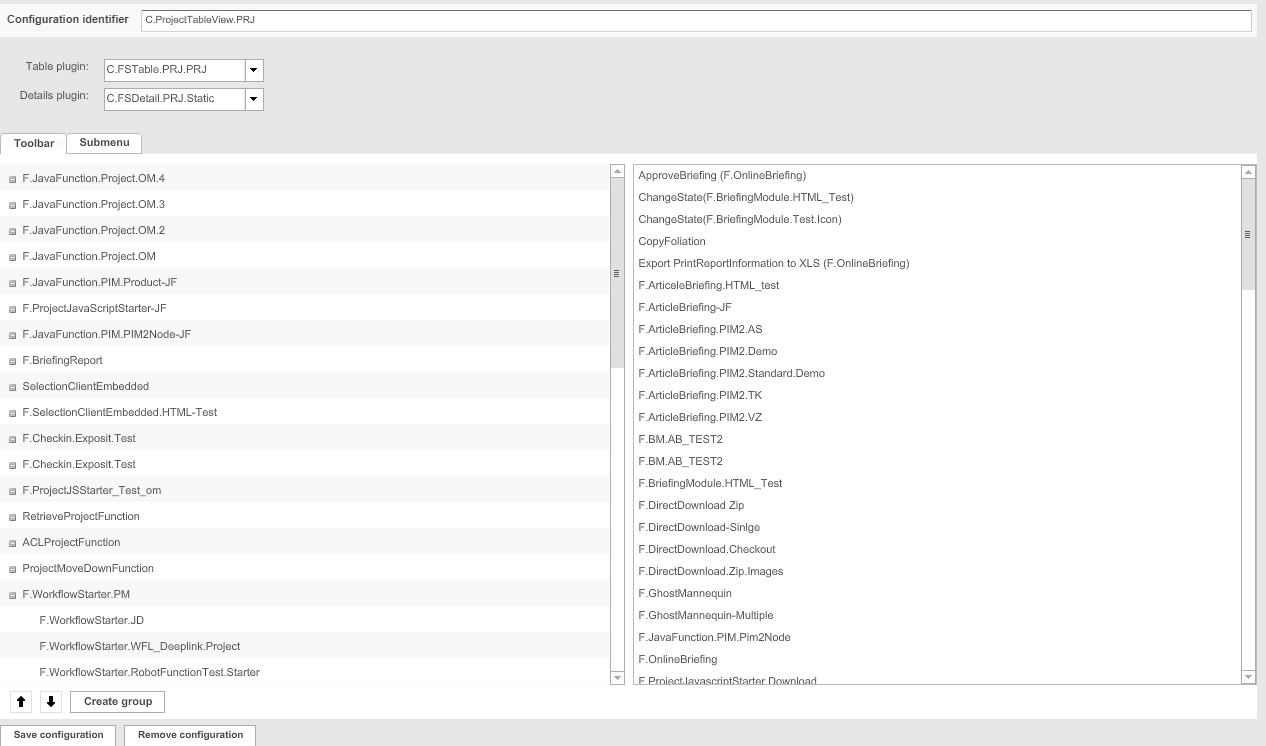This screenshot has width=1266, height=746.
Task: Click the box icon beside F.BriefingReport
Action: click(x=10, y=360)
